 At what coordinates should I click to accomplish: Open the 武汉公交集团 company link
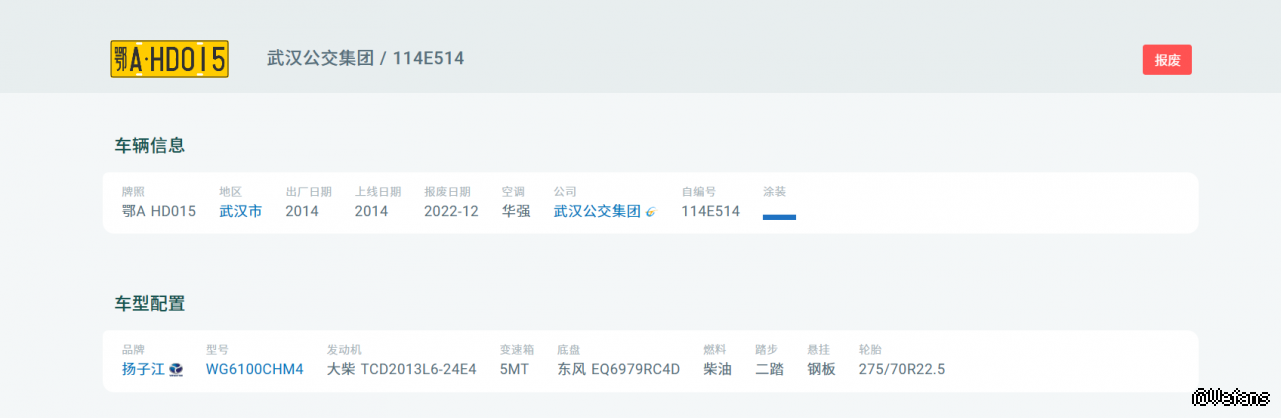coord(596,211)
